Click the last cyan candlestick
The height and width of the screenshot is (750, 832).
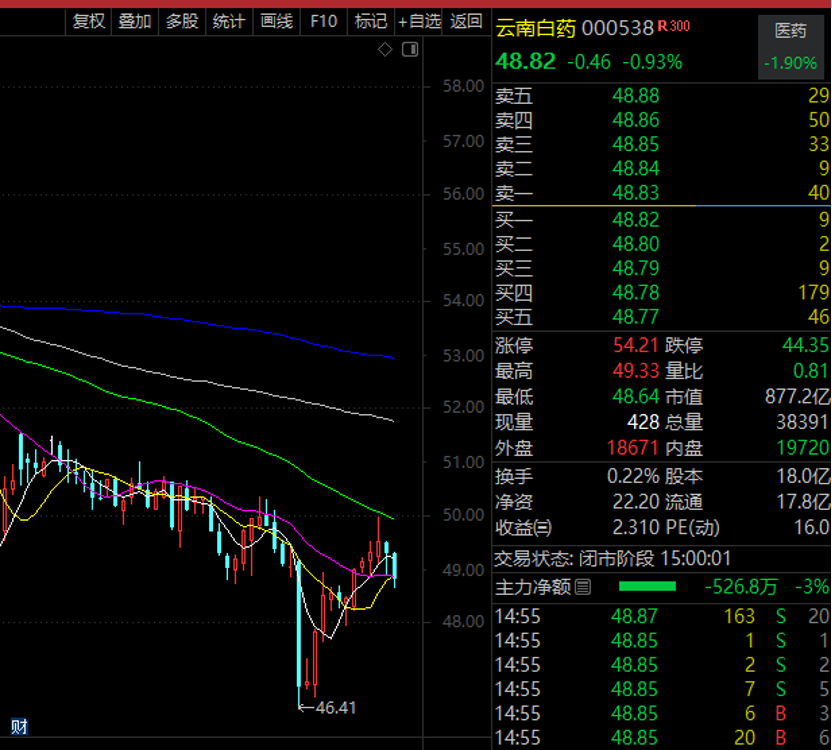pos(394,568)
